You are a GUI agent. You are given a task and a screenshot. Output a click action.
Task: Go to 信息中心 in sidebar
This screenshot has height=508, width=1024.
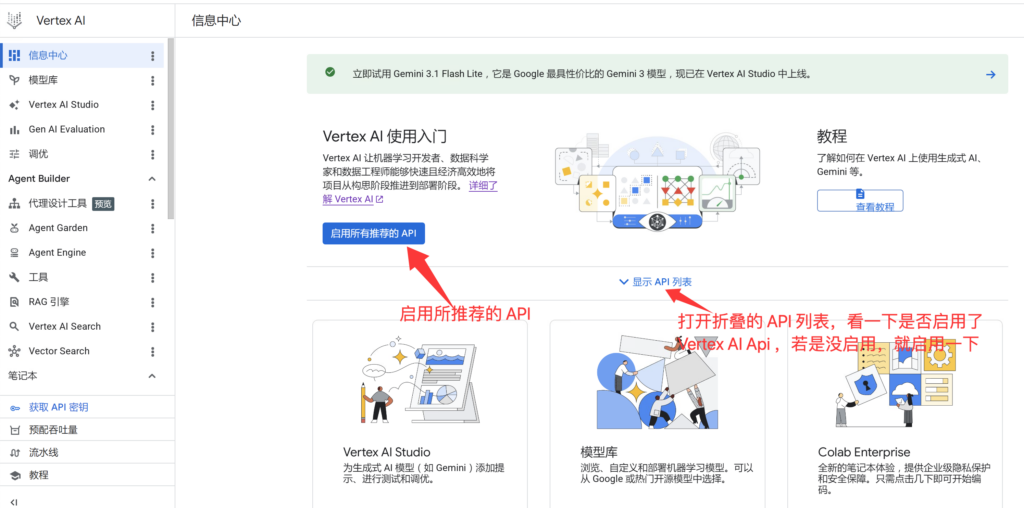pyautogui.click(x=82, y=56)
